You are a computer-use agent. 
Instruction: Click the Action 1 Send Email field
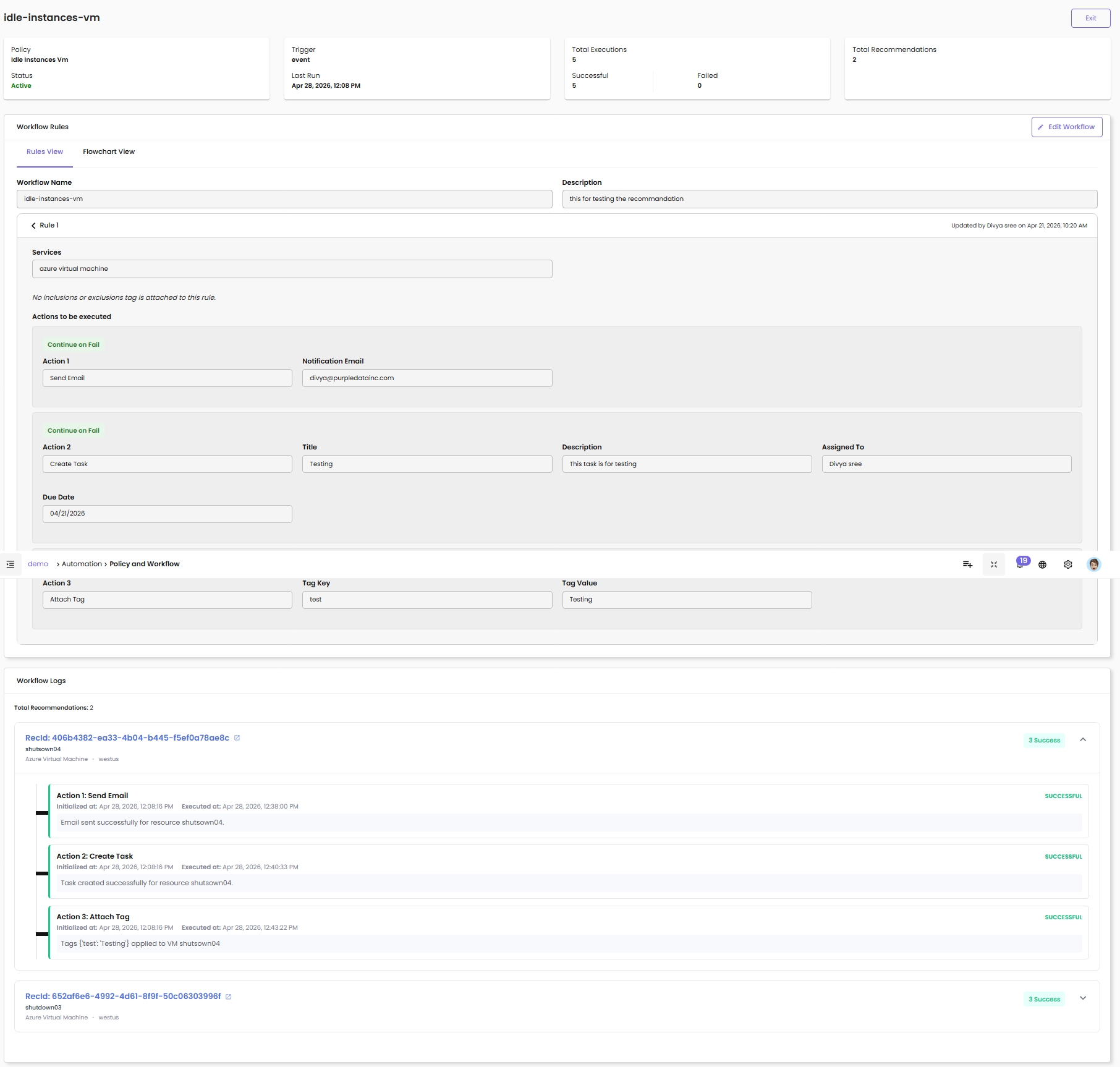click(x=167, y=378)
